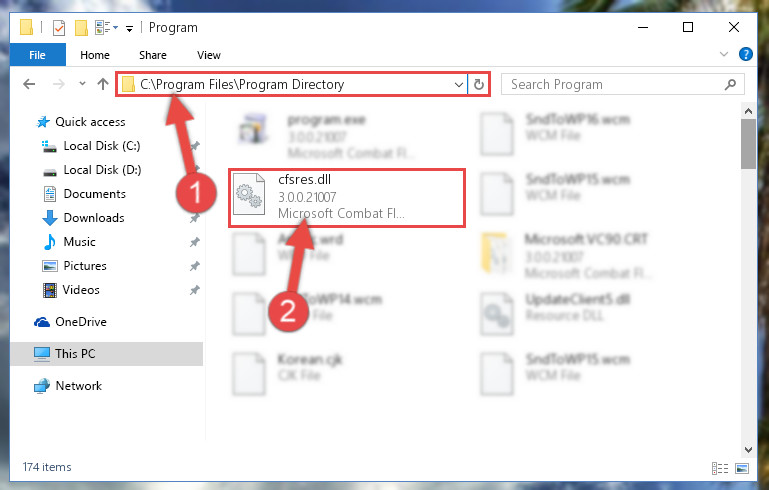Viewport: 769px width, 490px height.
Task: Switch to the View ribbon tab
Action: tap(208, 55)
